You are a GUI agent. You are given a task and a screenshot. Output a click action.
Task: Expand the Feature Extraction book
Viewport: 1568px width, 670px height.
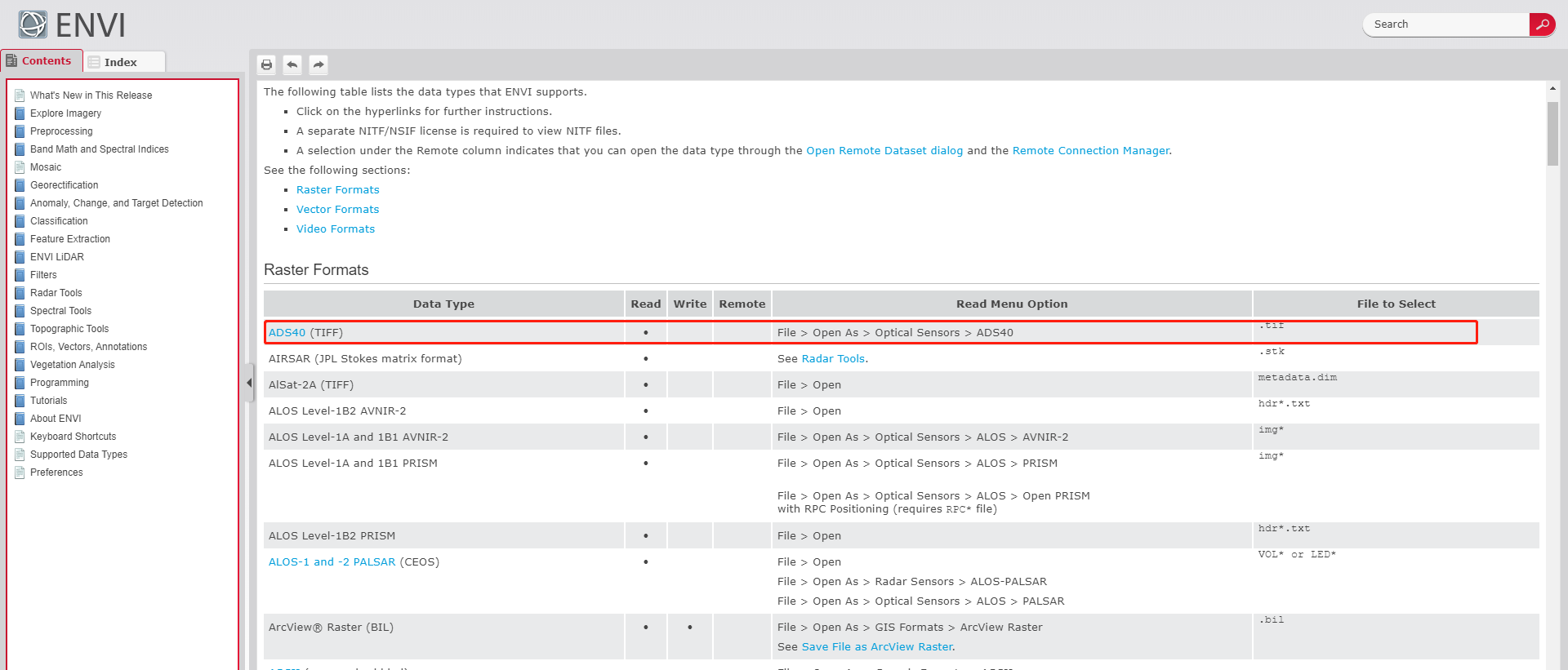click(70, 239)
